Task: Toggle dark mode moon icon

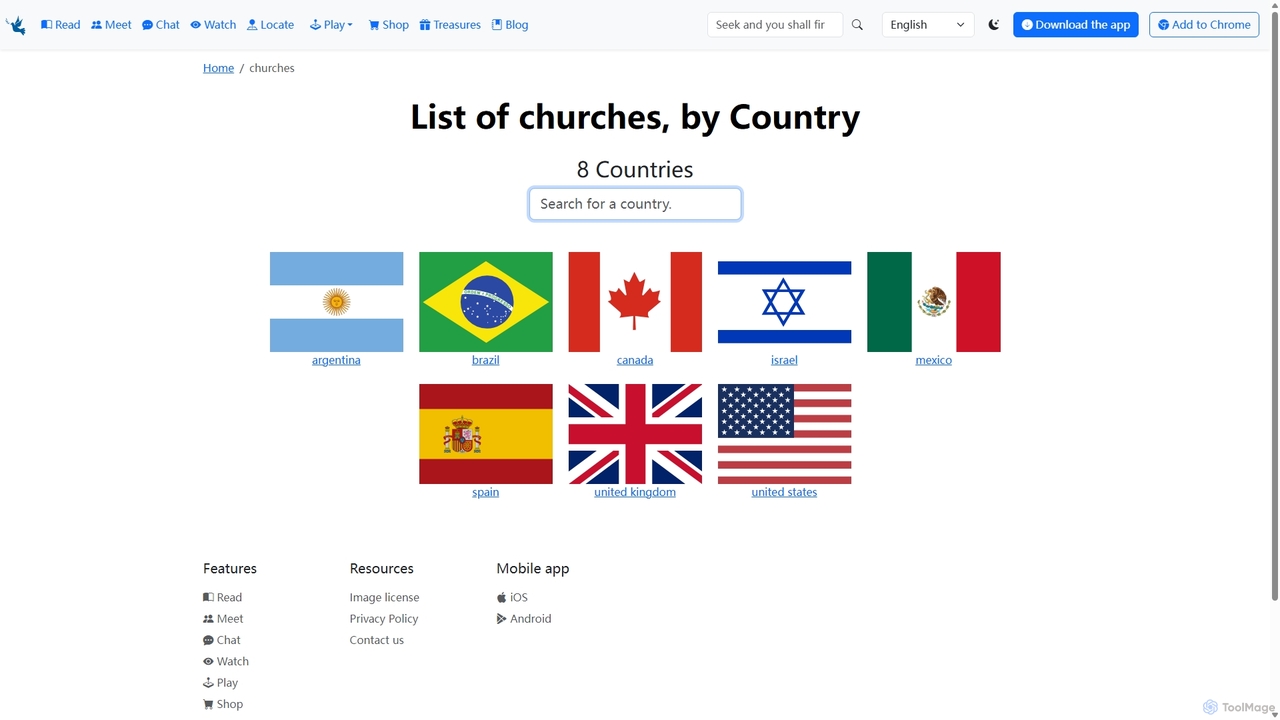Action: click(994, 25)
